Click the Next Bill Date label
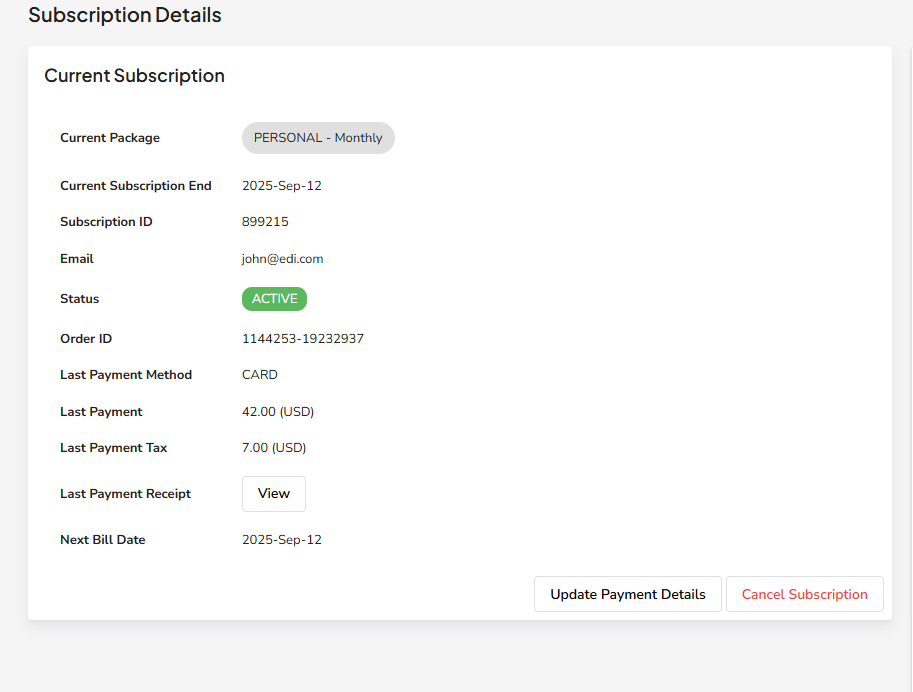The width and height of the screenshot is (913, 692). point(102,540)
